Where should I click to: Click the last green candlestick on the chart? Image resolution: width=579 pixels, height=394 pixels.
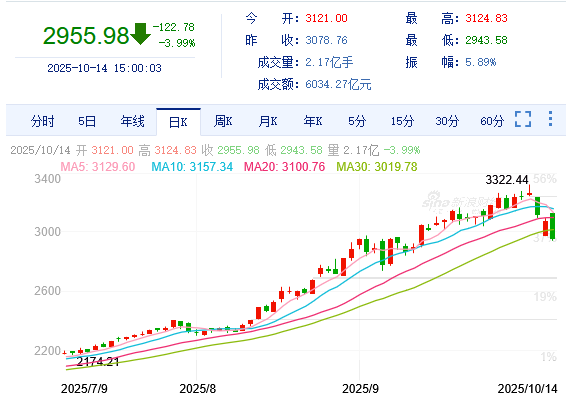tap(553, 226)
